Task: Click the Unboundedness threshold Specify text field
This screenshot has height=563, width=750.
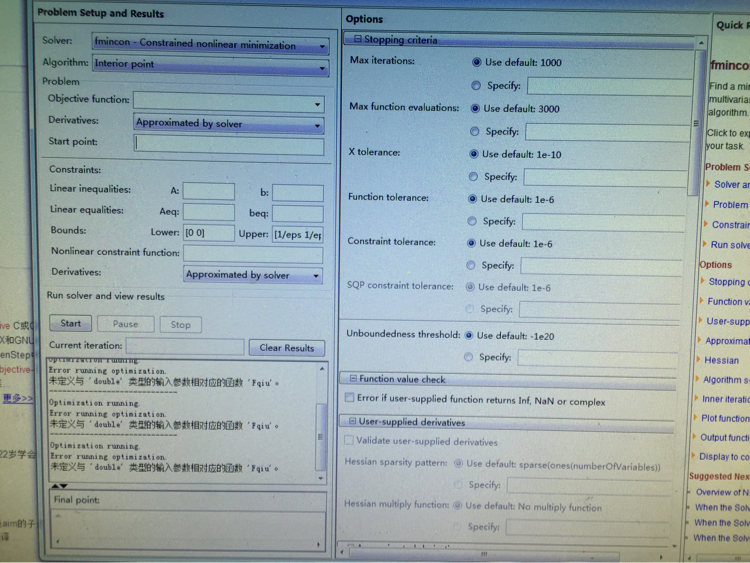Action: coord(598,358)
